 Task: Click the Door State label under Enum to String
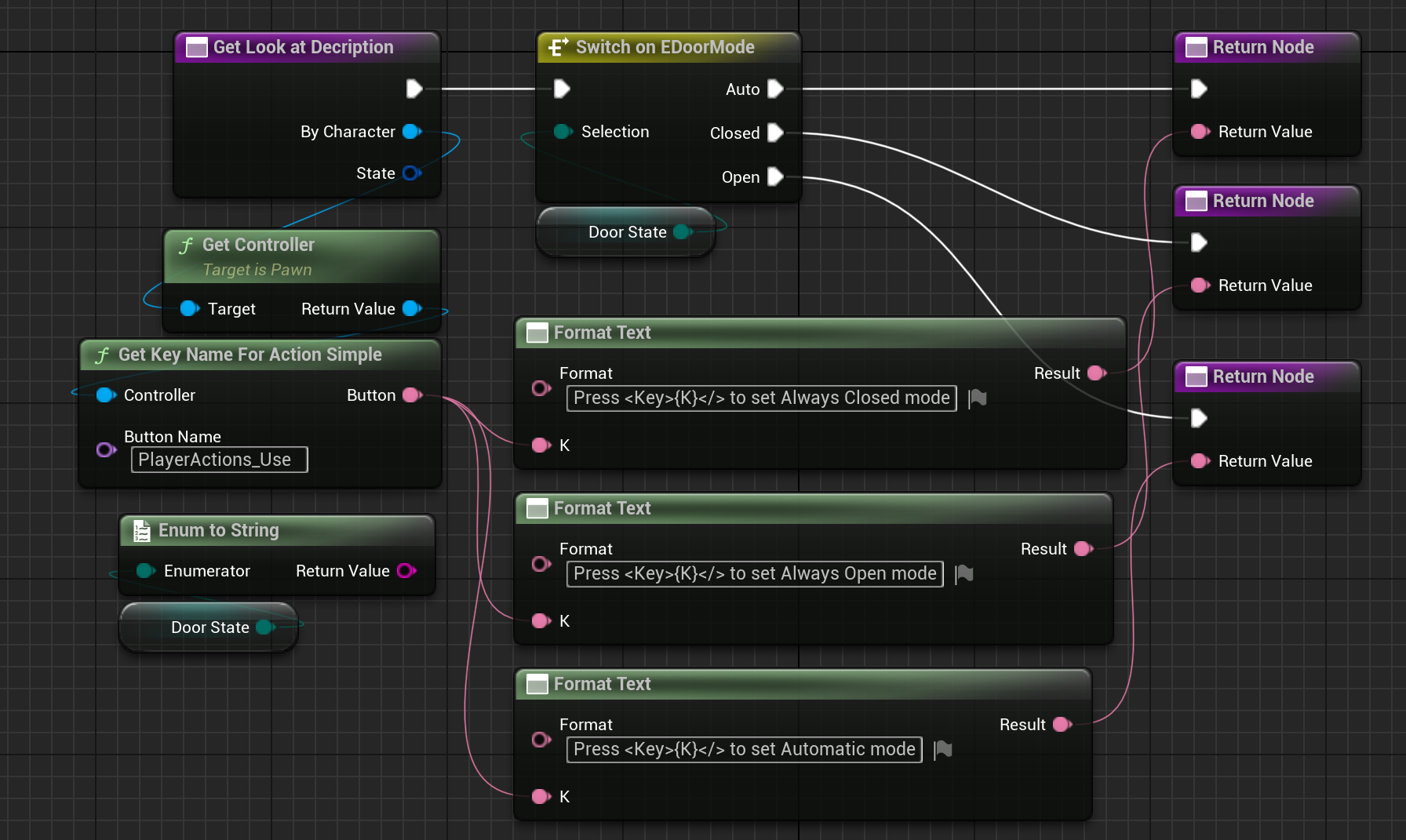[x=210, y=627]
